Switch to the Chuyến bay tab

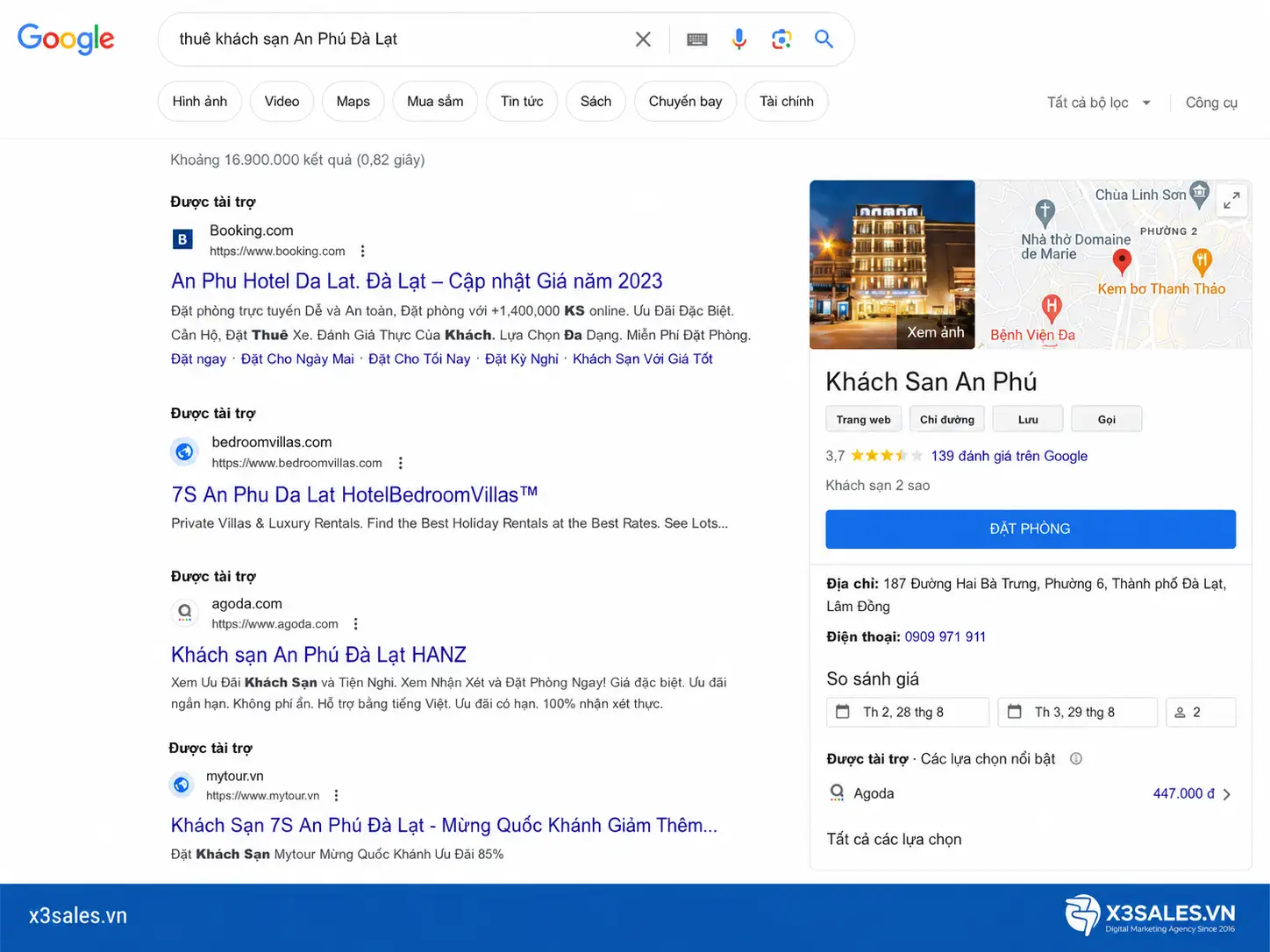point(686,102)
